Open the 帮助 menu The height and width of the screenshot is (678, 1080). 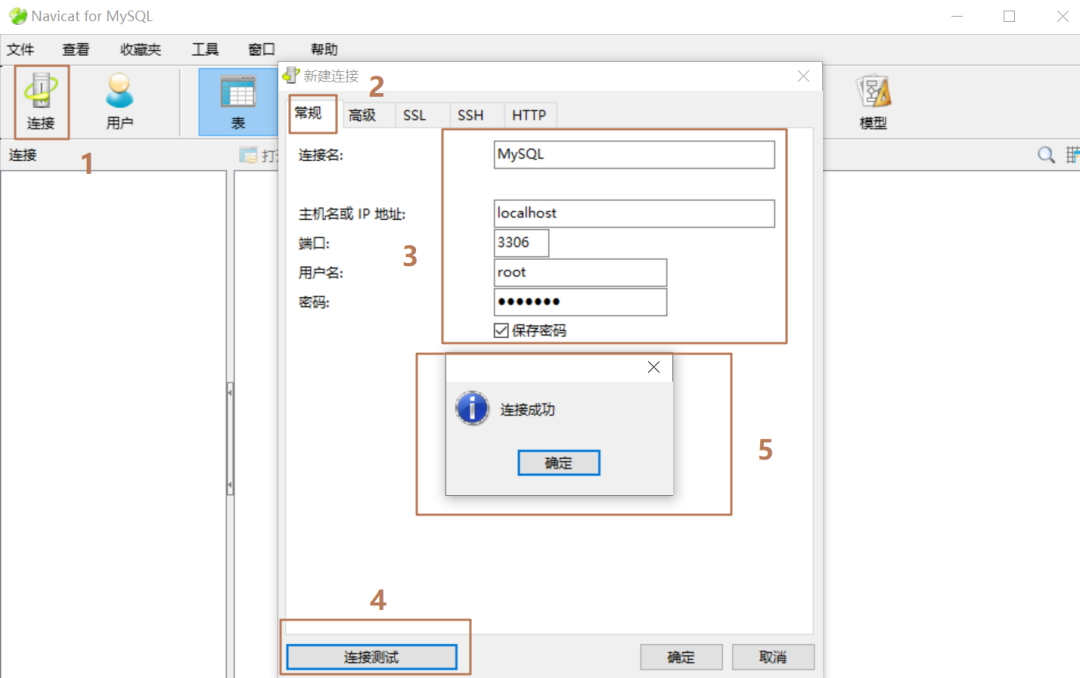pyautogui.click(x=324, y=50)
